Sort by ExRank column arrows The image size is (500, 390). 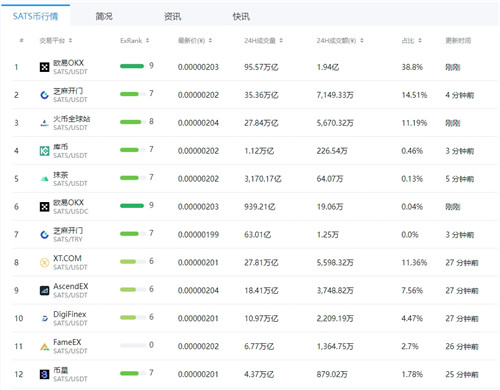147,40
